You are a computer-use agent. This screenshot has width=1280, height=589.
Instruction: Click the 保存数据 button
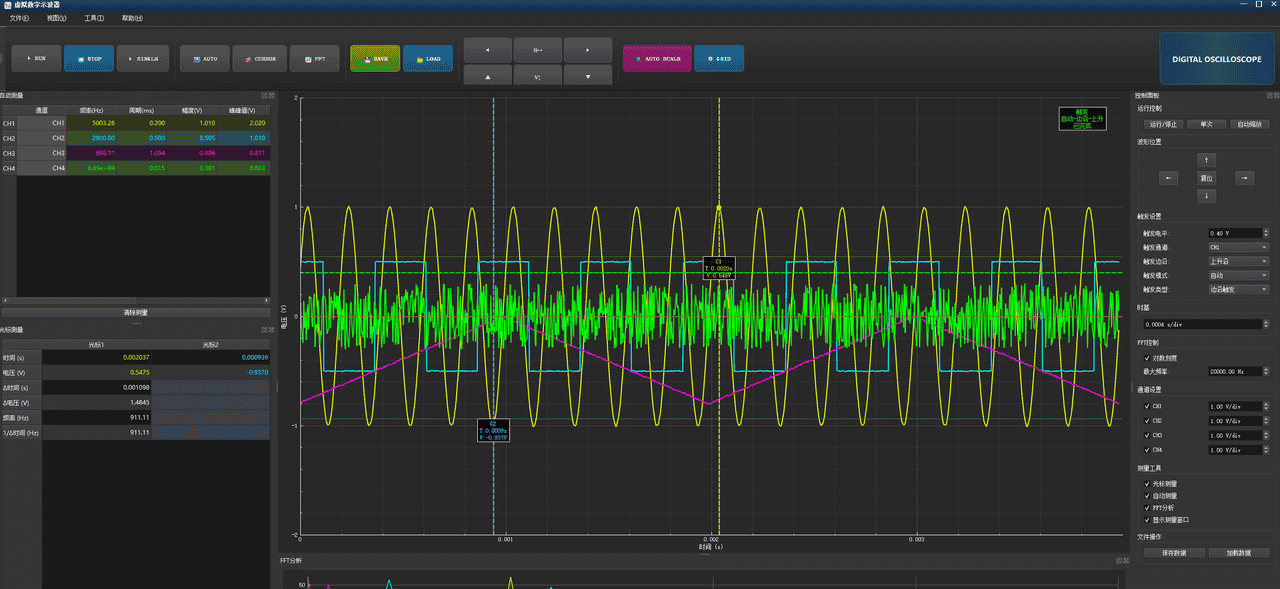click(x=1172, y=552)
